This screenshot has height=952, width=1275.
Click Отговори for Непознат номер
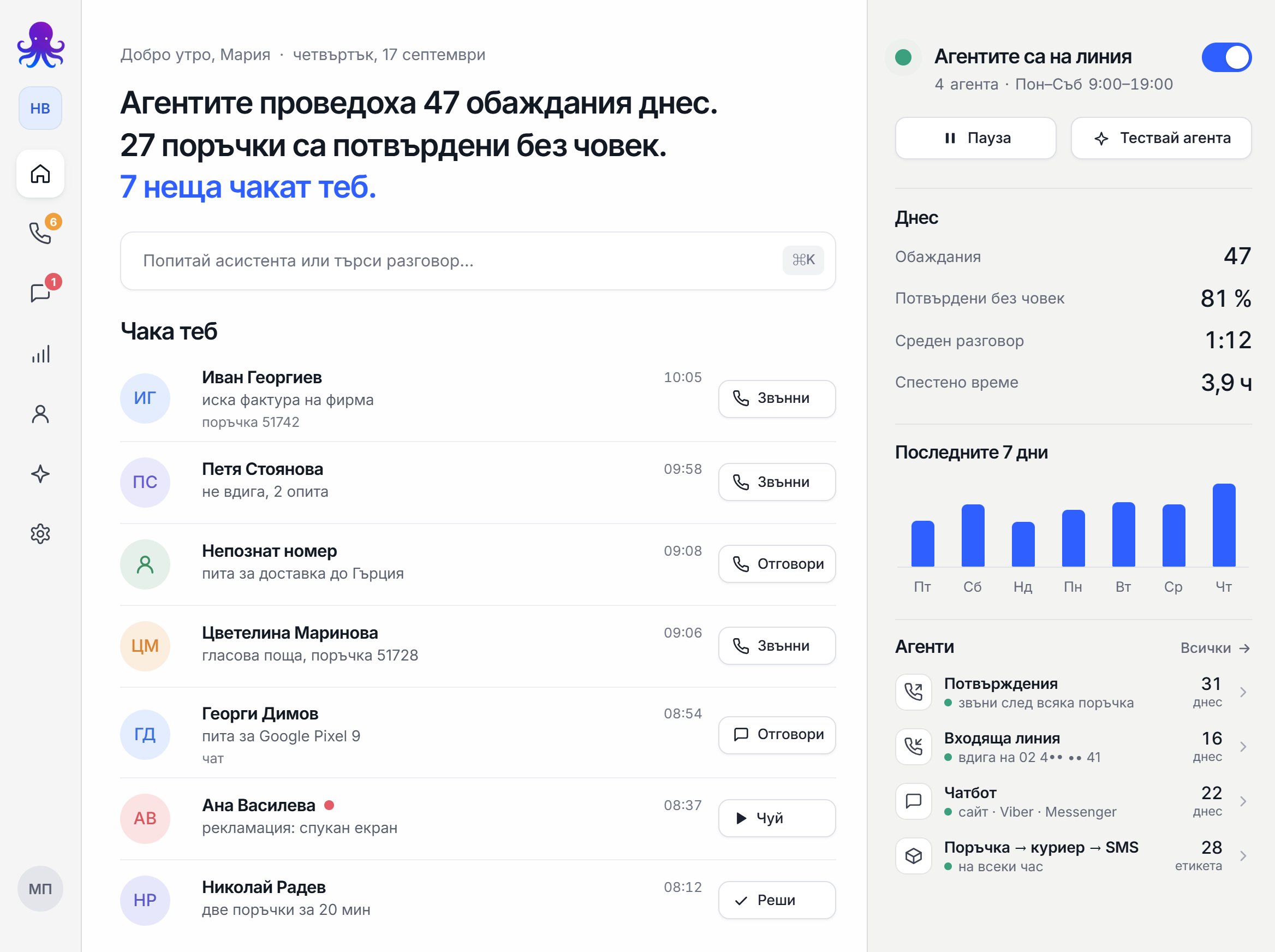(x=777, y=563)
